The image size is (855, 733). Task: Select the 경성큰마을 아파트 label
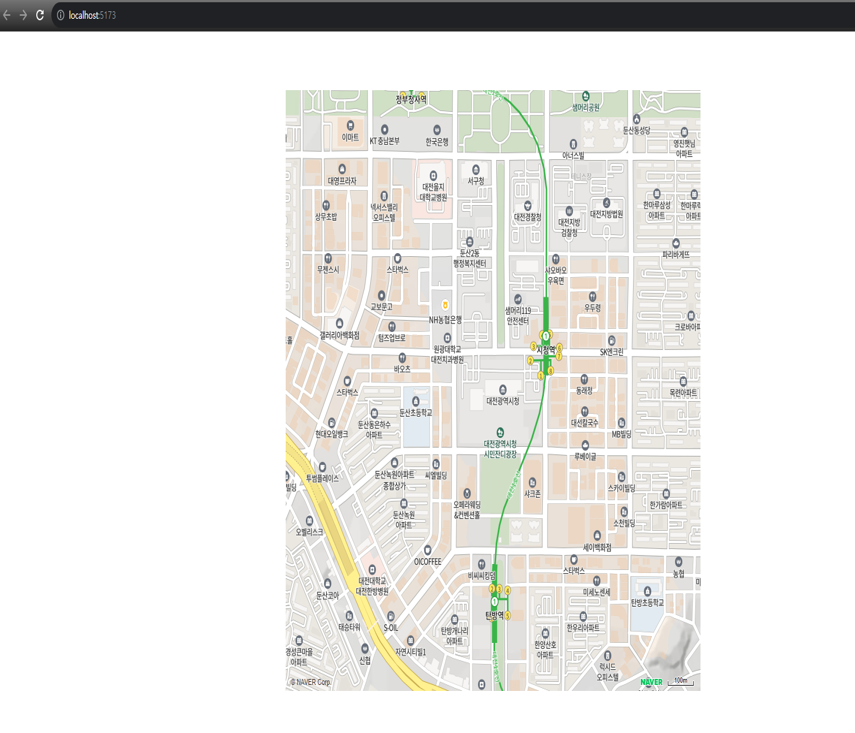tap(299, 657)
